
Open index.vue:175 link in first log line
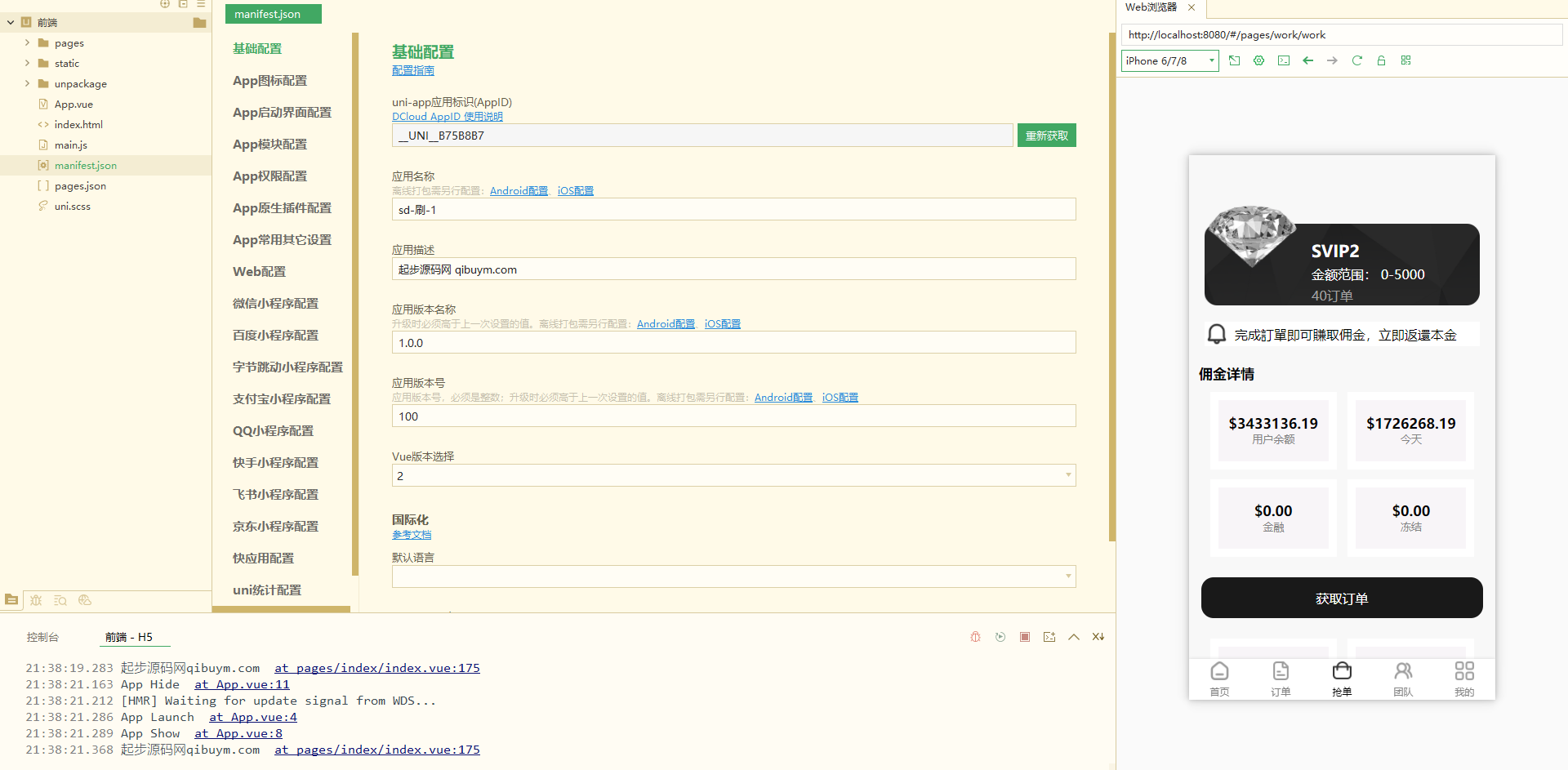[377, 668]
